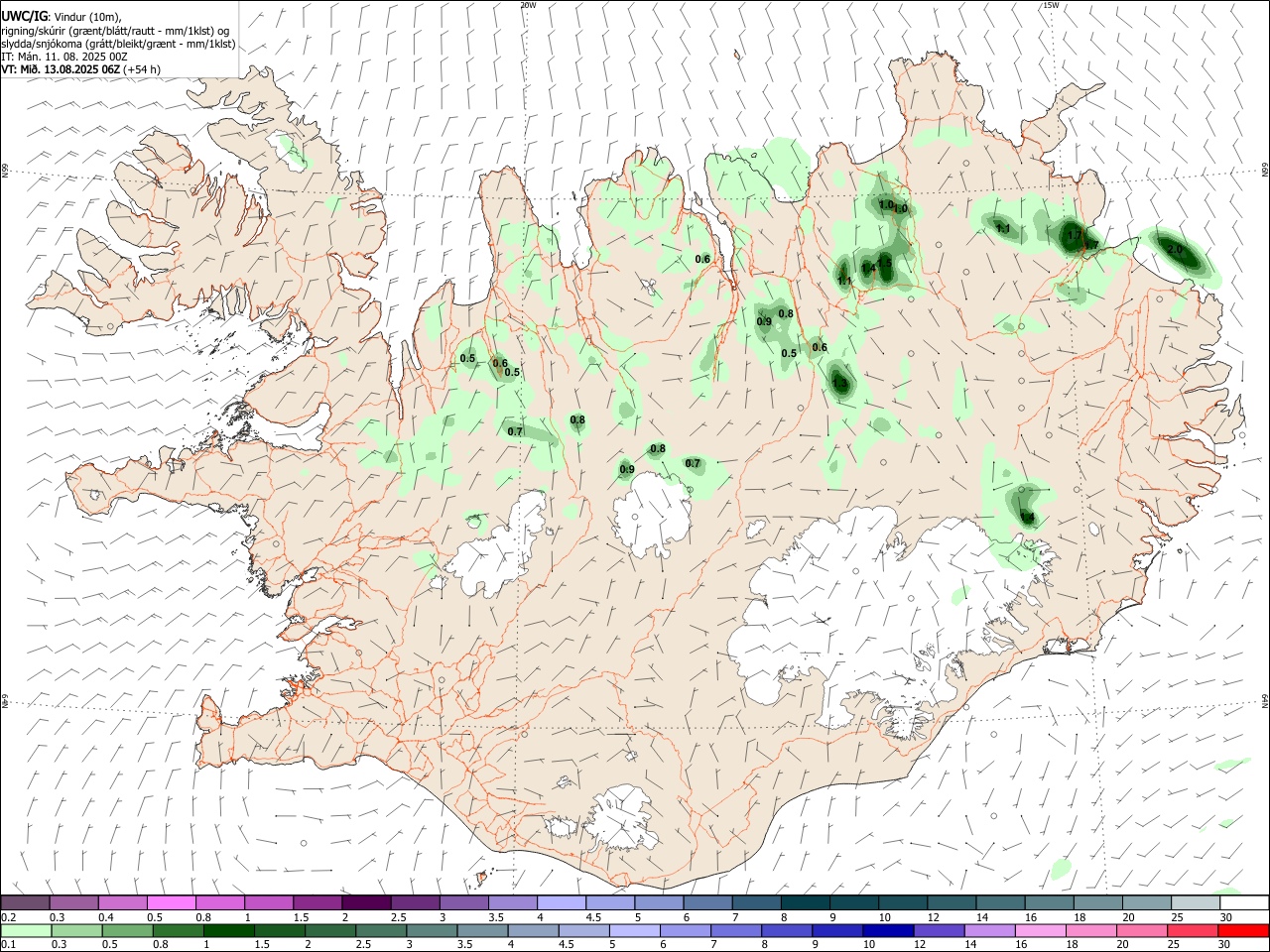Click the lower legend swatch labeled 25
Viewport: 1270px width, 952px height.
[1191, 930]
